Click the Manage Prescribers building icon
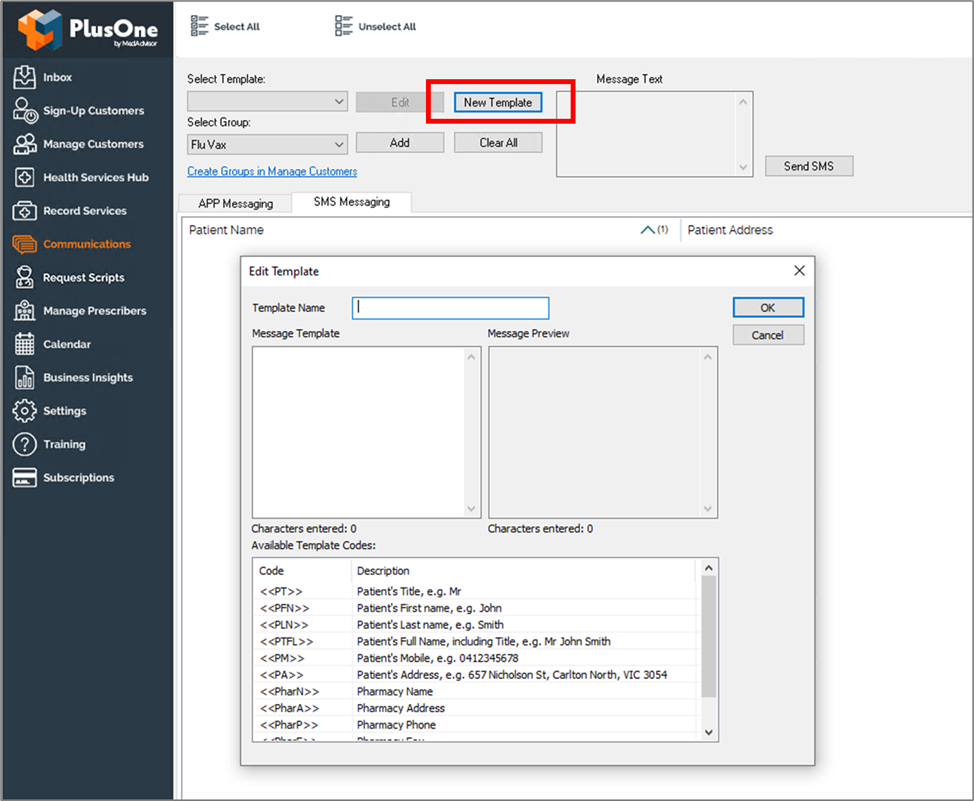 tap(24, 311)
